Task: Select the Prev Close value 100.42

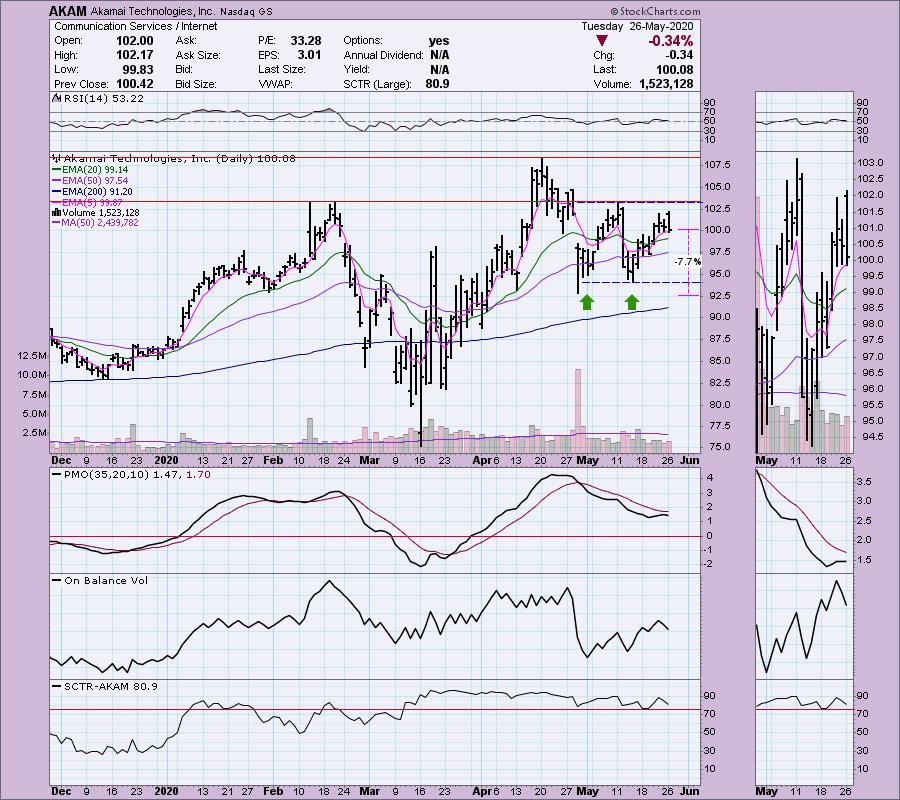Action: [134, 84]
